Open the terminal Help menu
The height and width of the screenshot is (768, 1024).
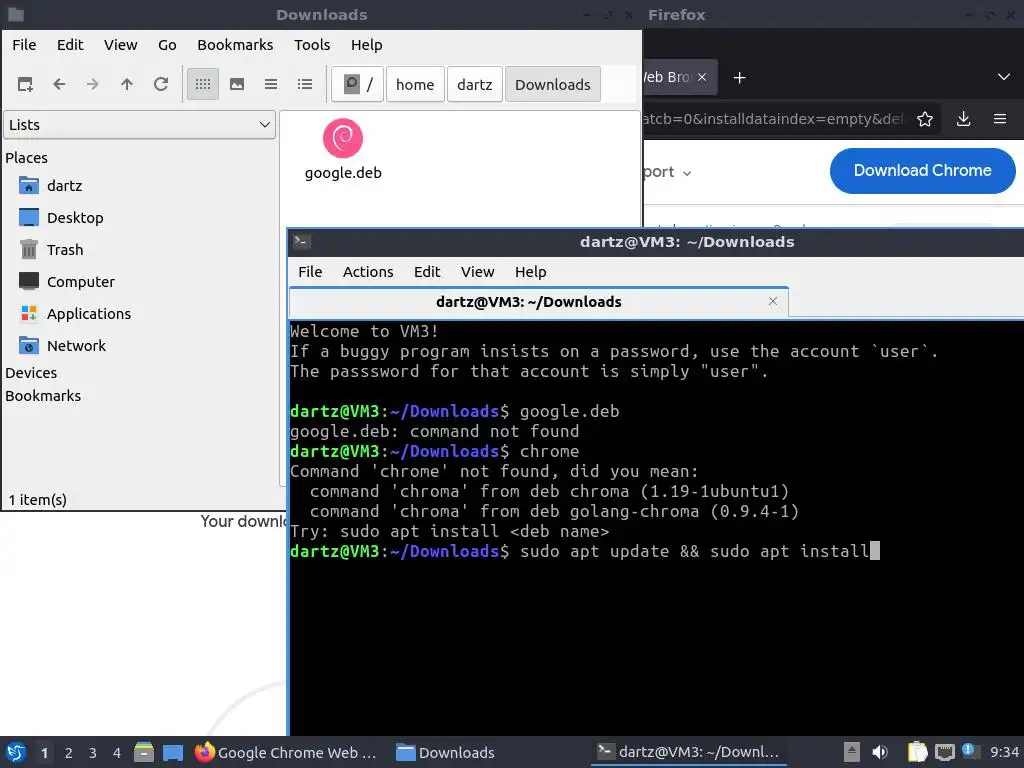(x=530, y=272)
